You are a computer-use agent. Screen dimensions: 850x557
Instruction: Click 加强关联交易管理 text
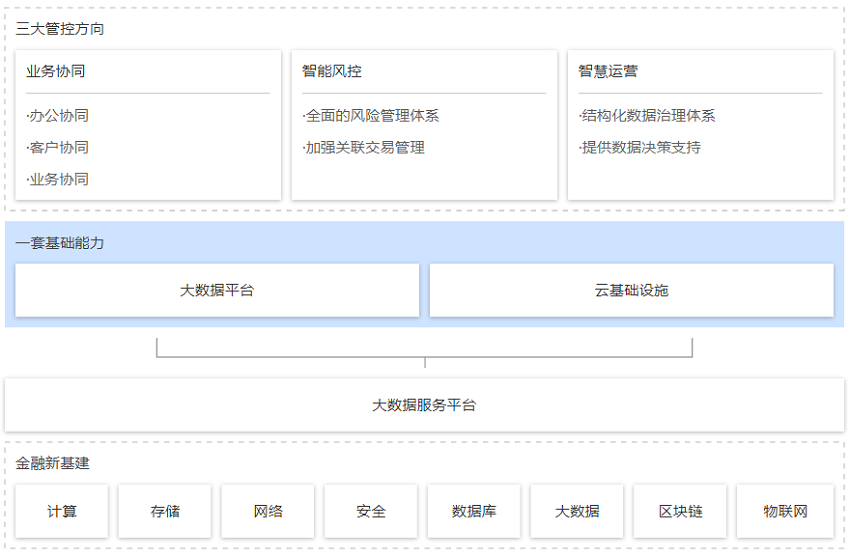(x=363, y=147)
